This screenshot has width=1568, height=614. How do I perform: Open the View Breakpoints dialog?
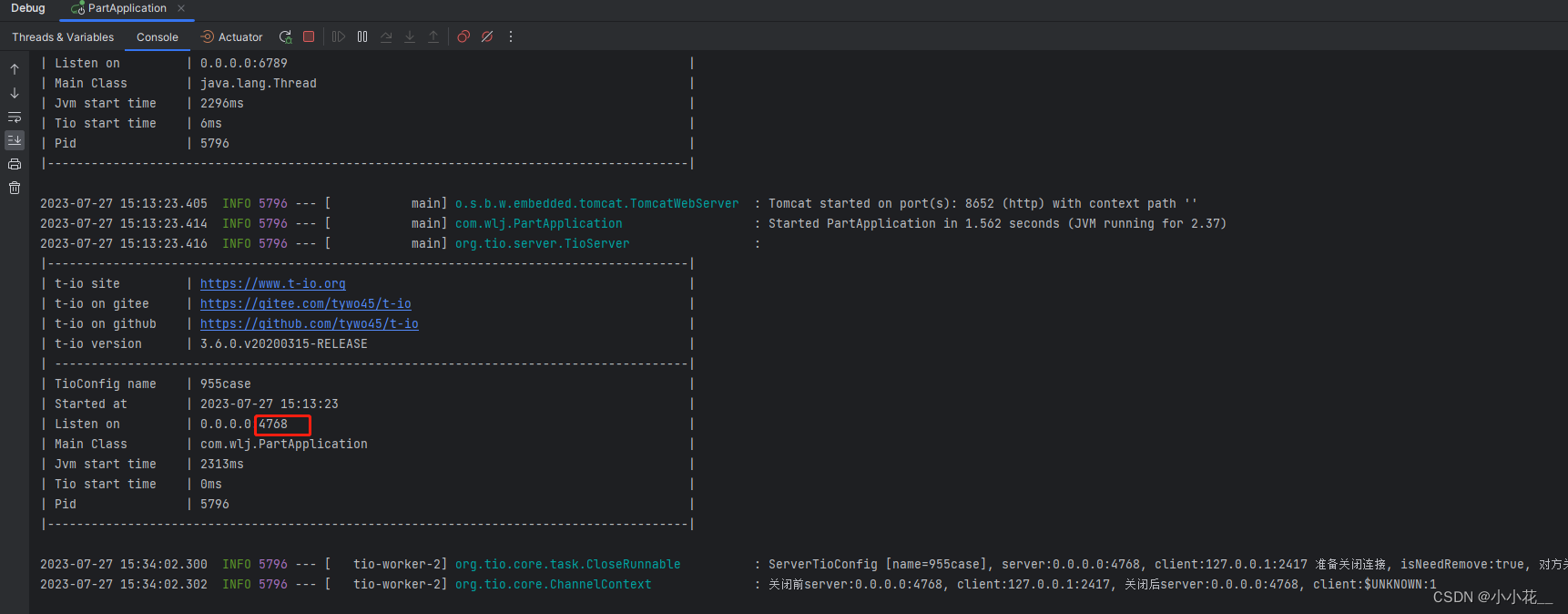(463, 36)
